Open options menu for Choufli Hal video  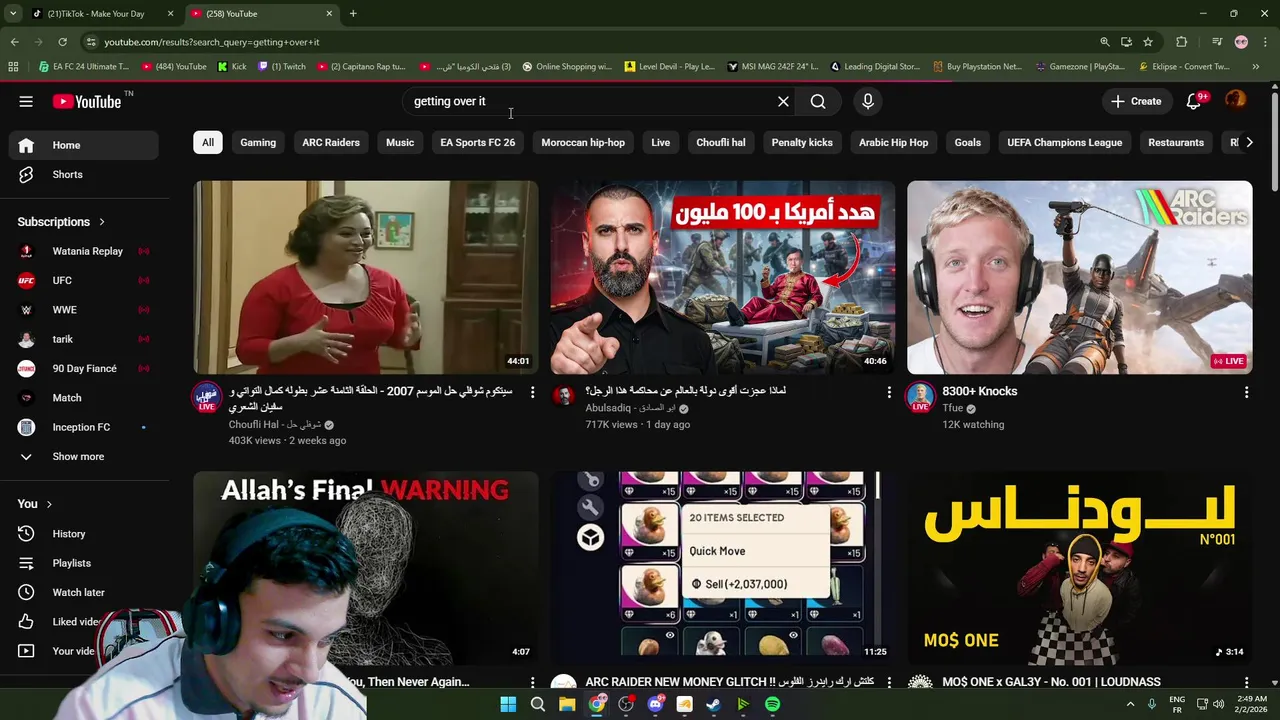pyautogui.click(x=532, y=393)
